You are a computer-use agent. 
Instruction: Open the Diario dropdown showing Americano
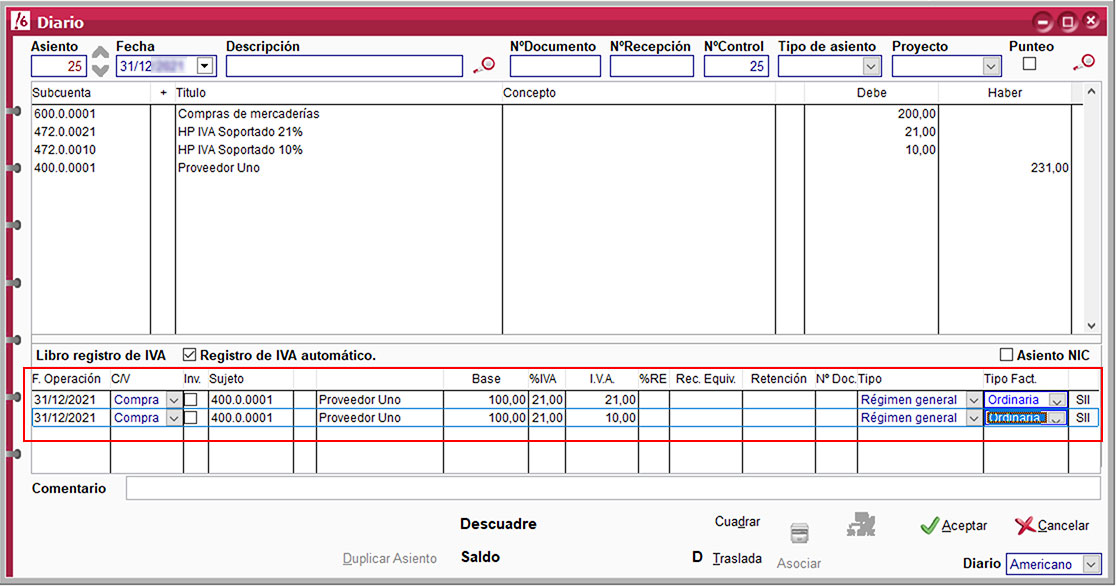[x=1090, y=564]
